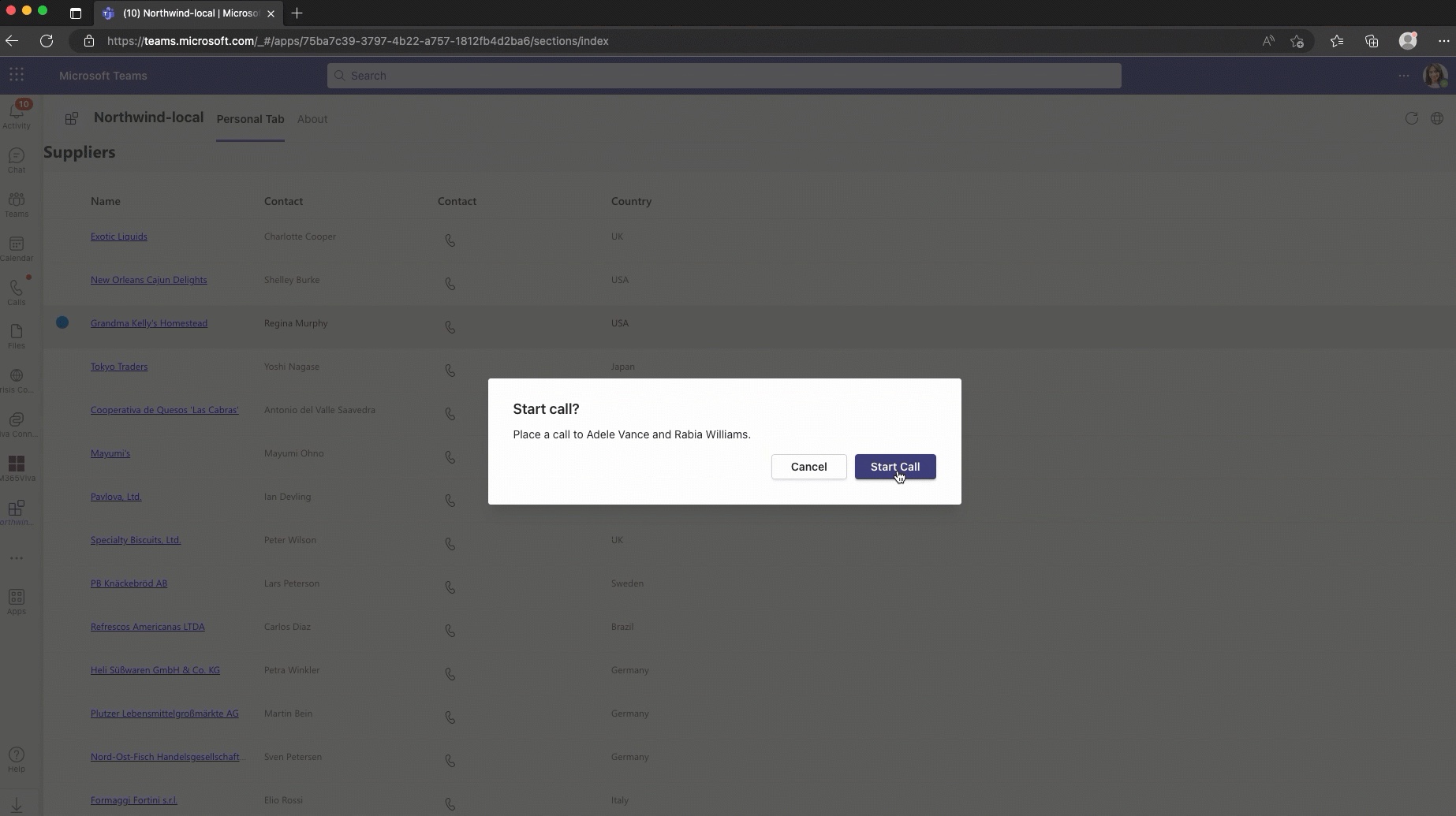Viewport: 1456px width, 816px height.
Task: Open Chat in the Teams sidebar
Action: [x=17, y=160]
